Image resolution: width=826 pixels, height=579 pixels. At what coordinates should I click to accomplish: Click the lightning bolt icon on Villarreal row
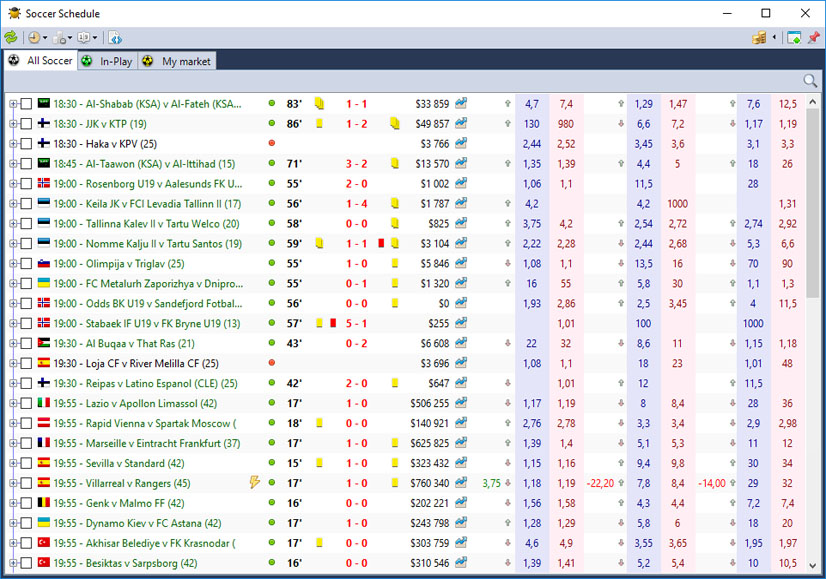[x=255, y=482]
